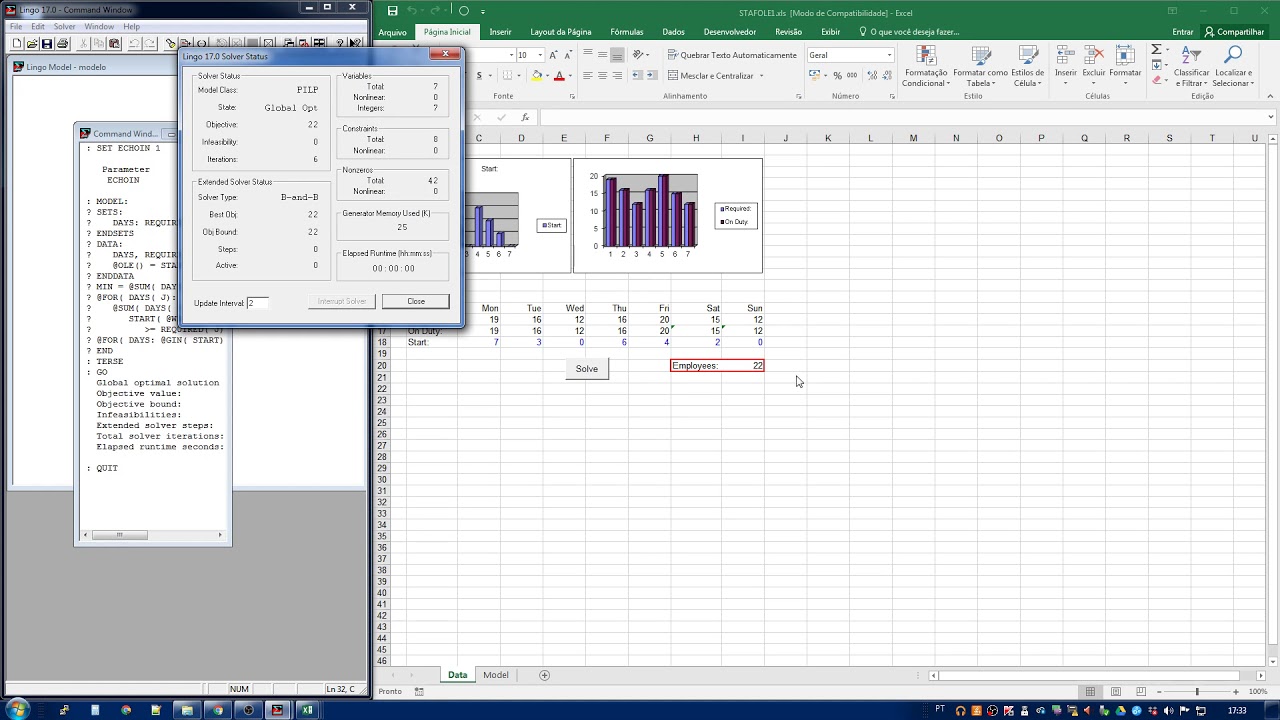Open Solver menu in Lingo
The width and height of the screenshot is (1280, 720).
tap(64, 26)
